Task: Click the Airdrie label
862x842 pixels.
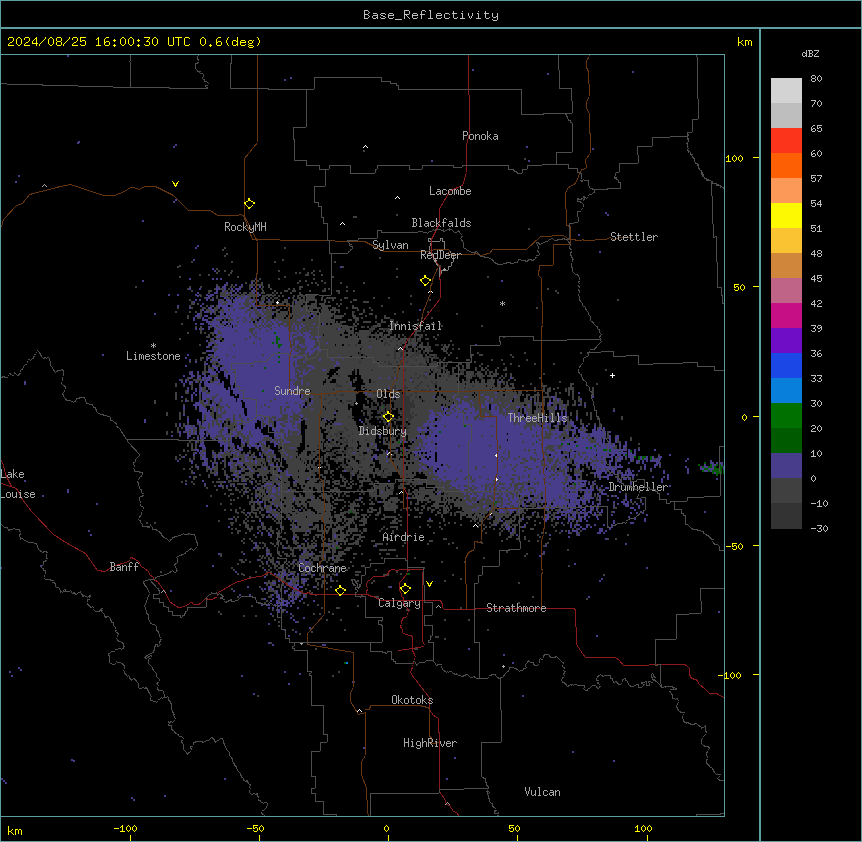Action: tap(403, 537)
